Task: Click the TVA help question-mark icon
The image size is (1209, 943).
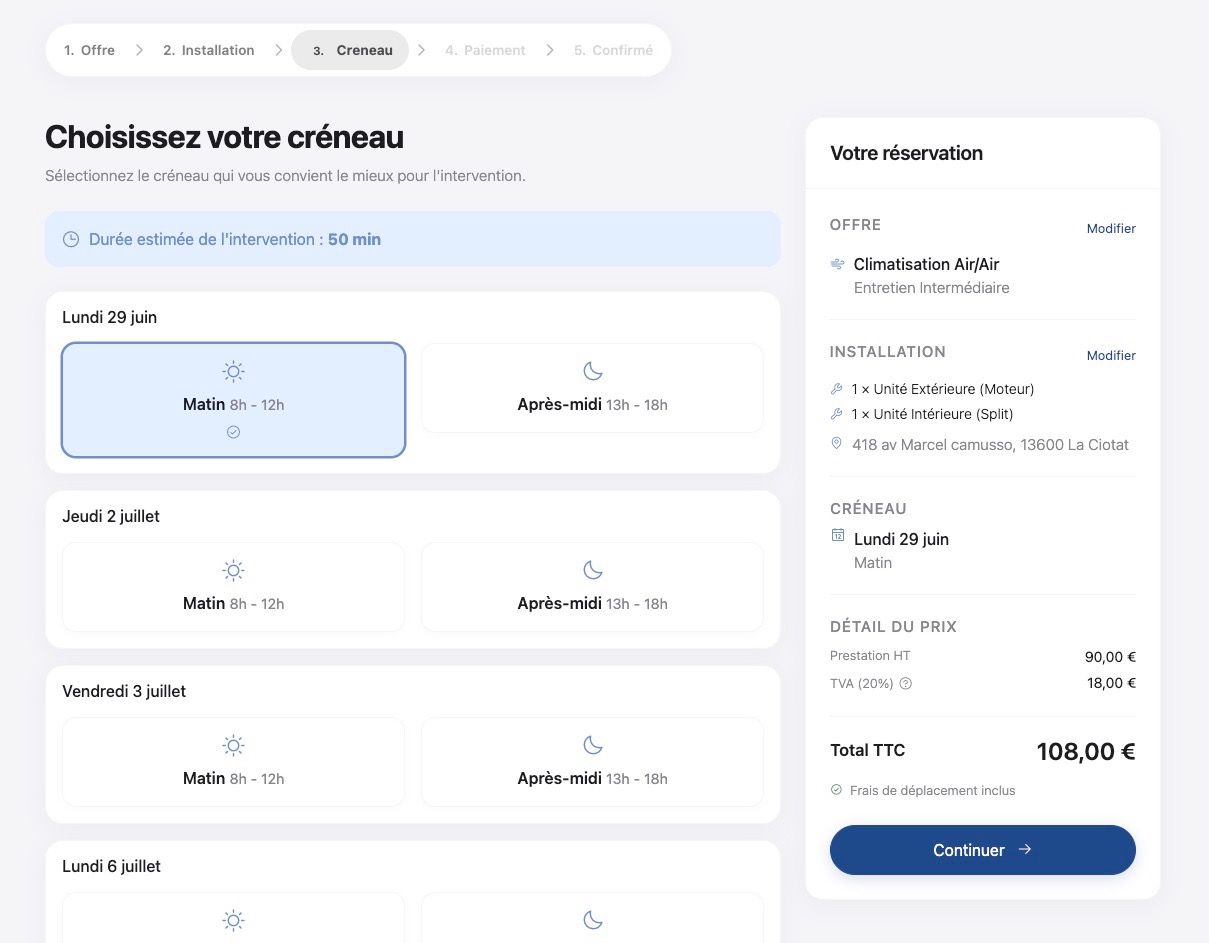Action: coord(906,684)
